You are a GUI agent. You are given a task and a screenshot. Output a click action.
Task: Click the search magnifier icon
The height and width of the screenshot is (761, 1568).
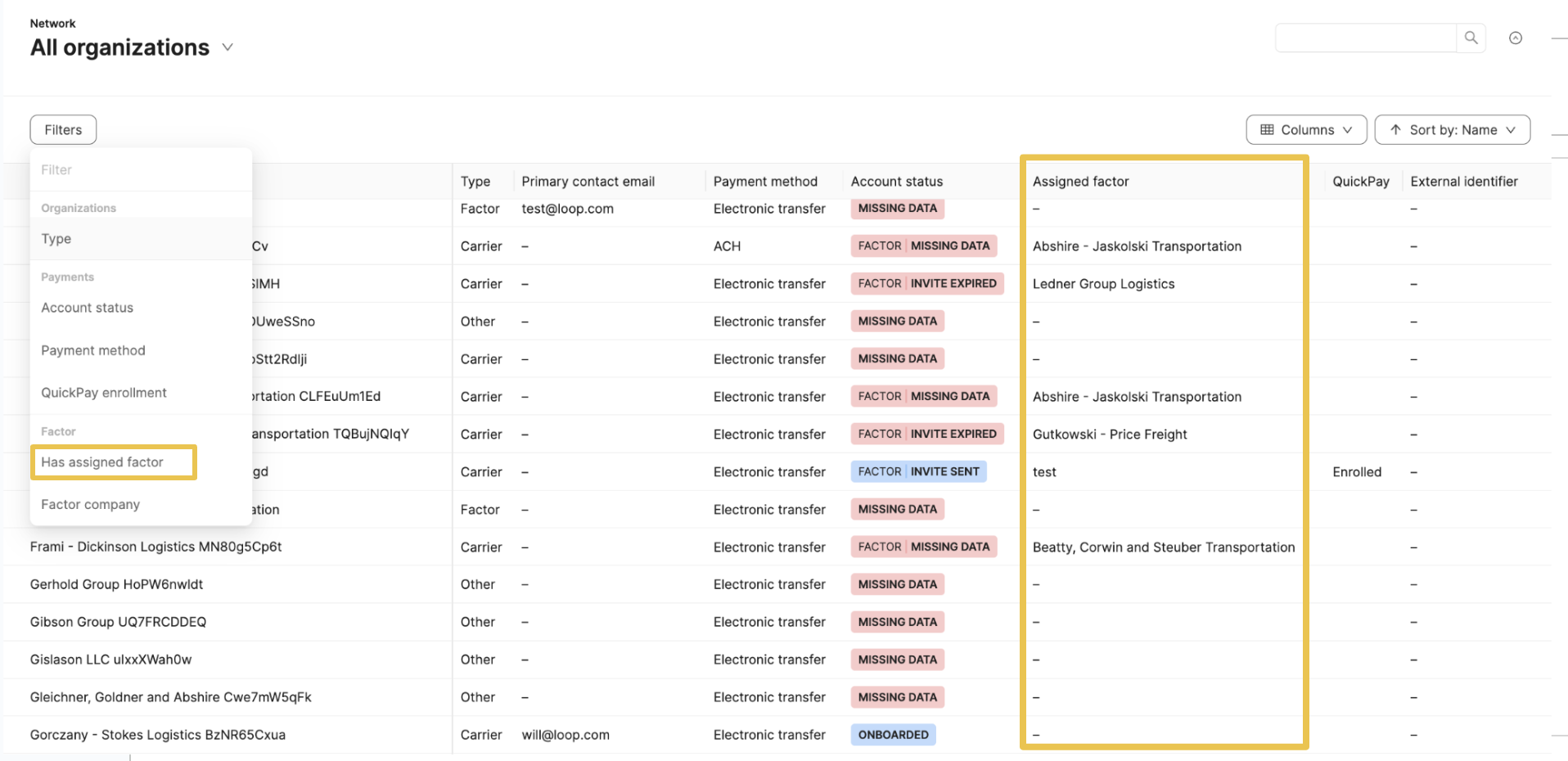tap(1471, 38)
